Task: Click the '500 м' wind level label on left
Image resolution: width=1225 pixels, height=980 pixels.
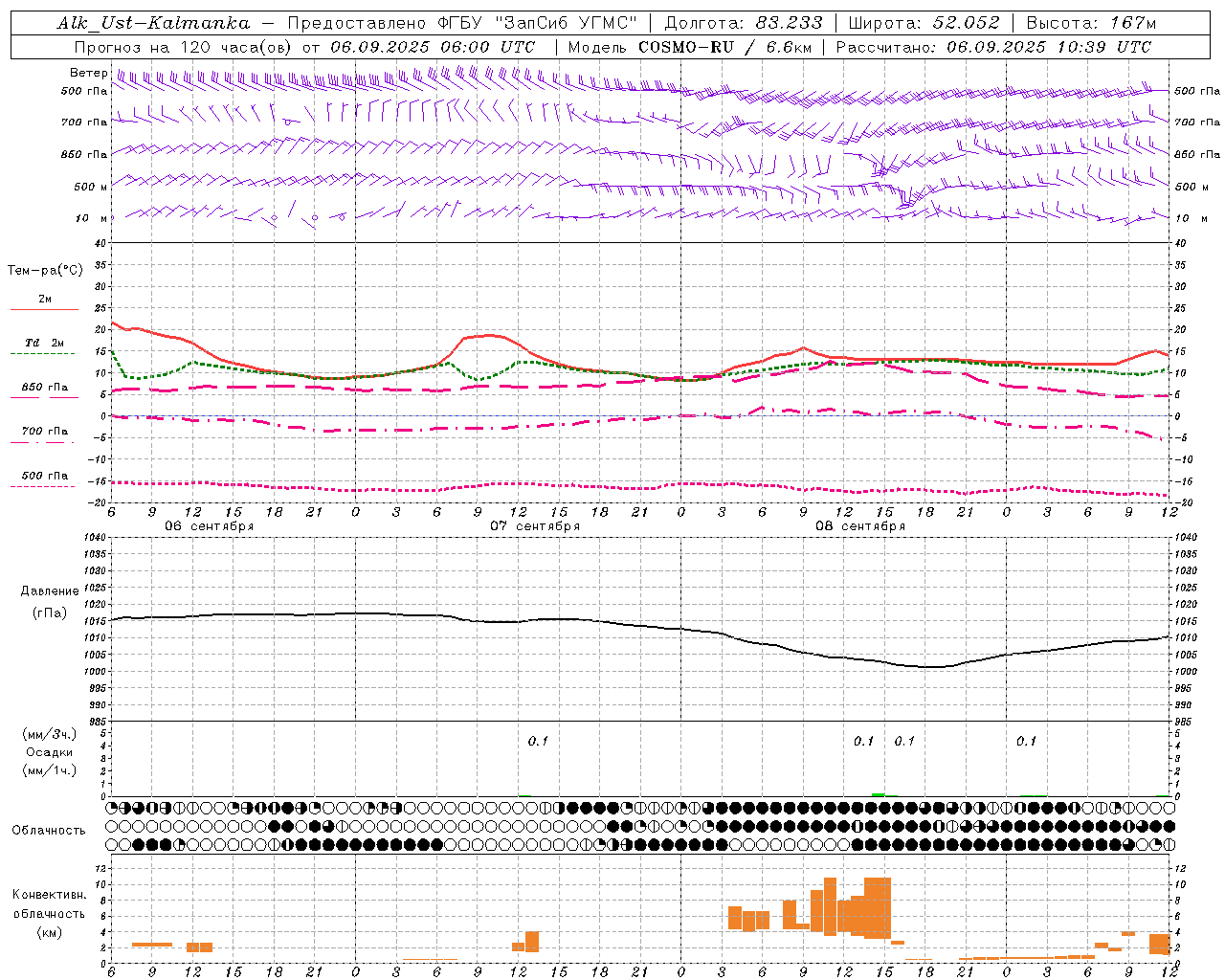Action: (x=90, y=188)
